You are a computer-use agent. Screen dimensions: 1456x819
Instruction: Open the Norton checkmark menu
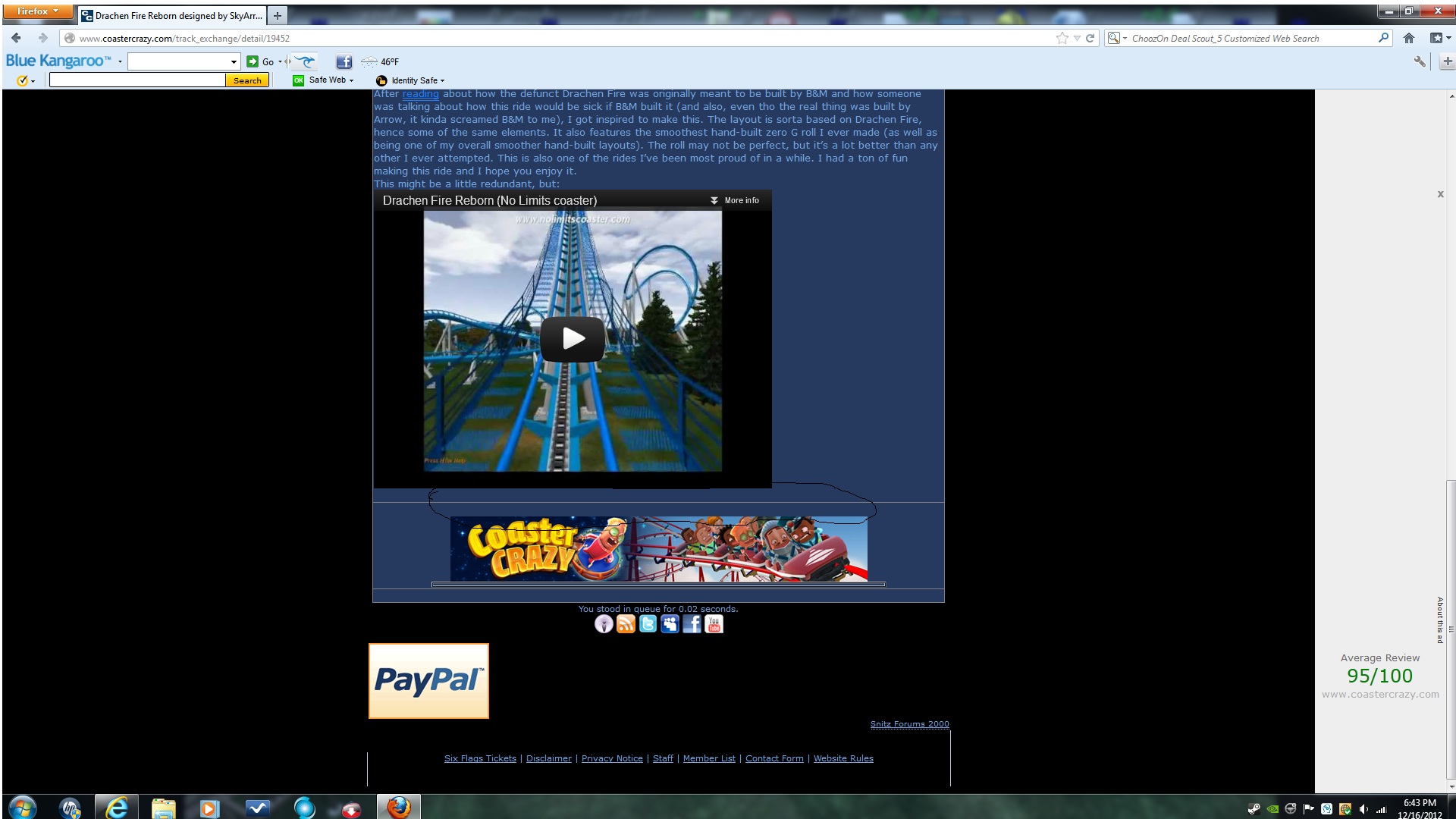[25, 80]
